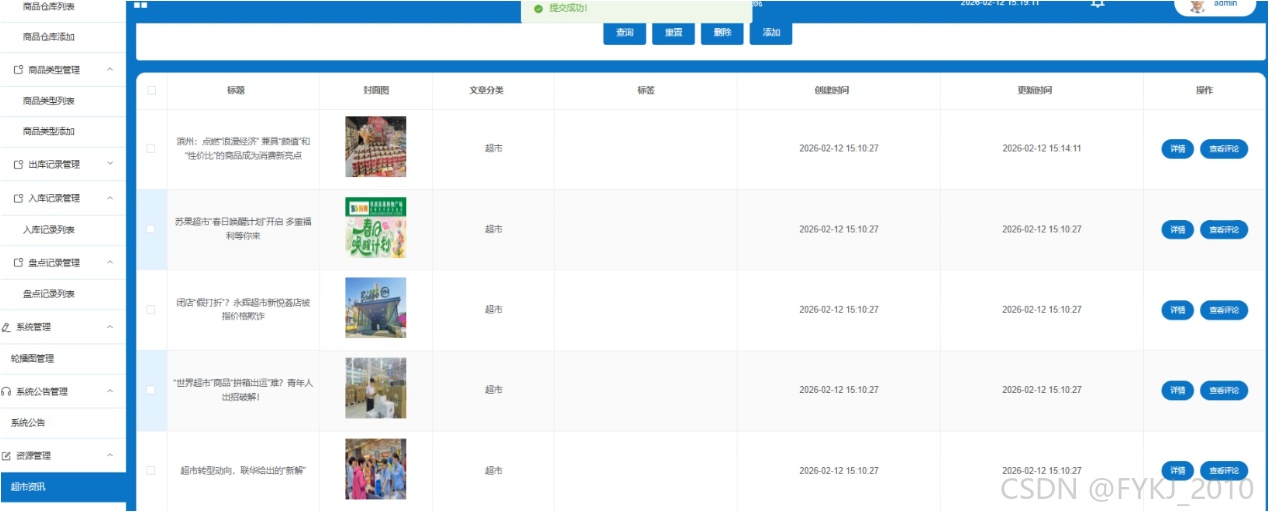Open 查看评论 for the "世界超市" article
Screen dimensions: 1269x512
click(x=1224, y=390)
